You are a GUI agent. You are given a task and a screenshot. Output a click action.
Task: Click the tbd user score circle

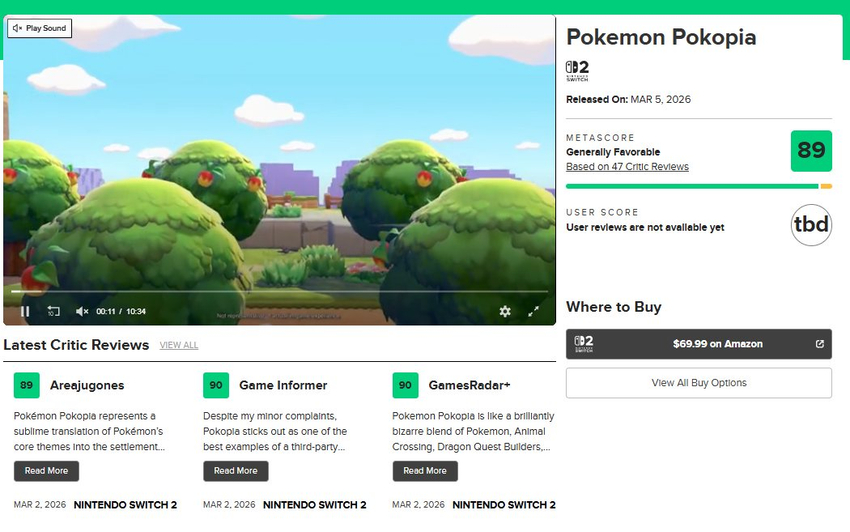[810, 225]
